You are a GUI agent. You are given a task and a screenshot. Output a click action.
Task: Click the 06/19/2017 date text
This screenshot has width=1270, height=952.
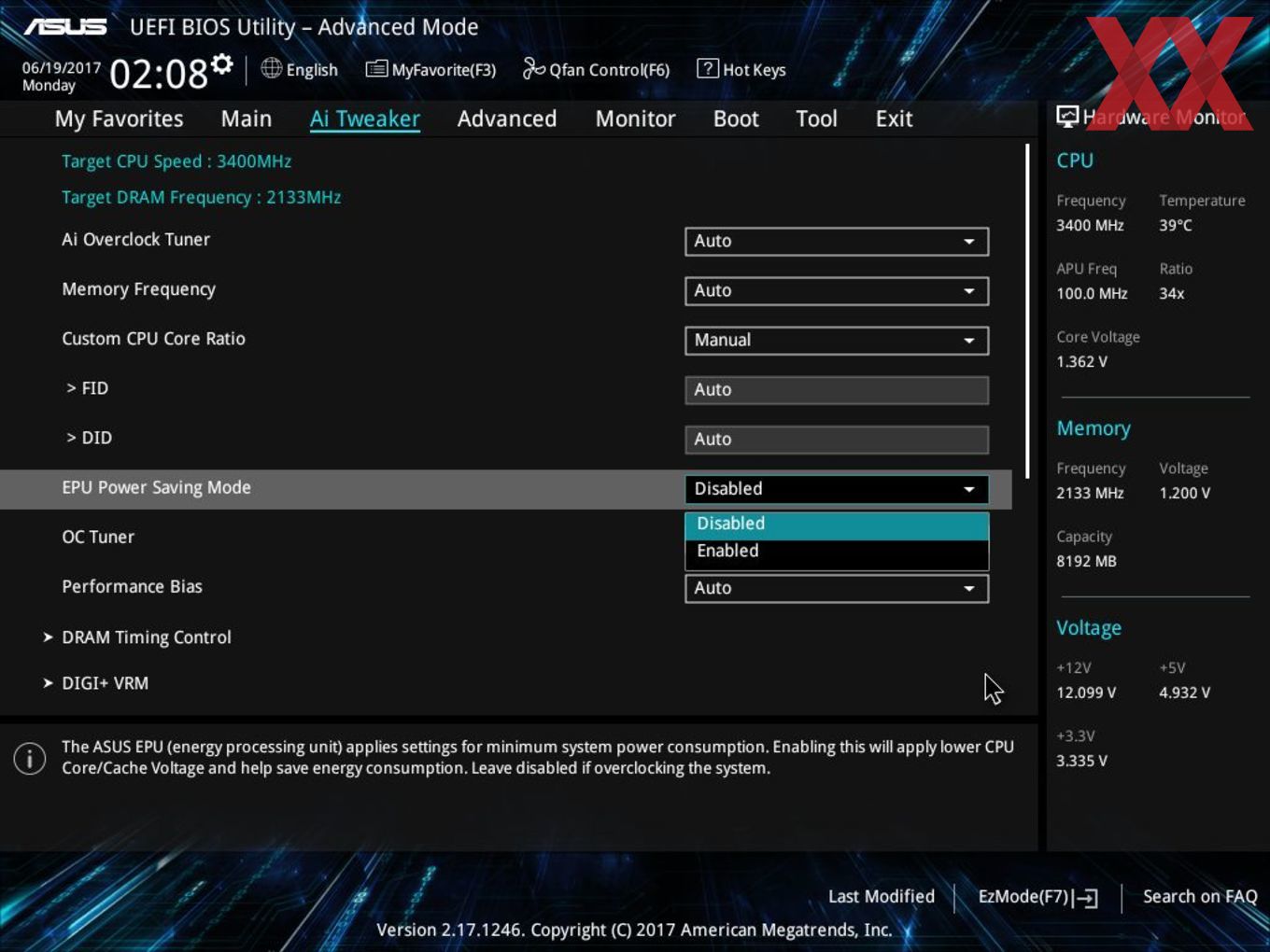[62, 67]
